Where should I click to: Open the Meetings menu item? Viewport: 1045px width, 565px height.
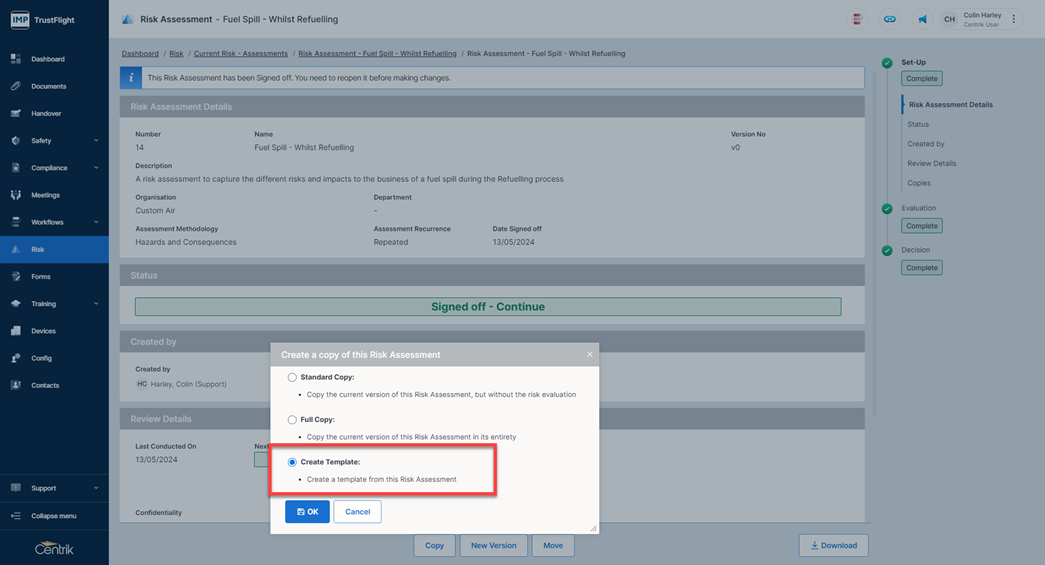45,195
